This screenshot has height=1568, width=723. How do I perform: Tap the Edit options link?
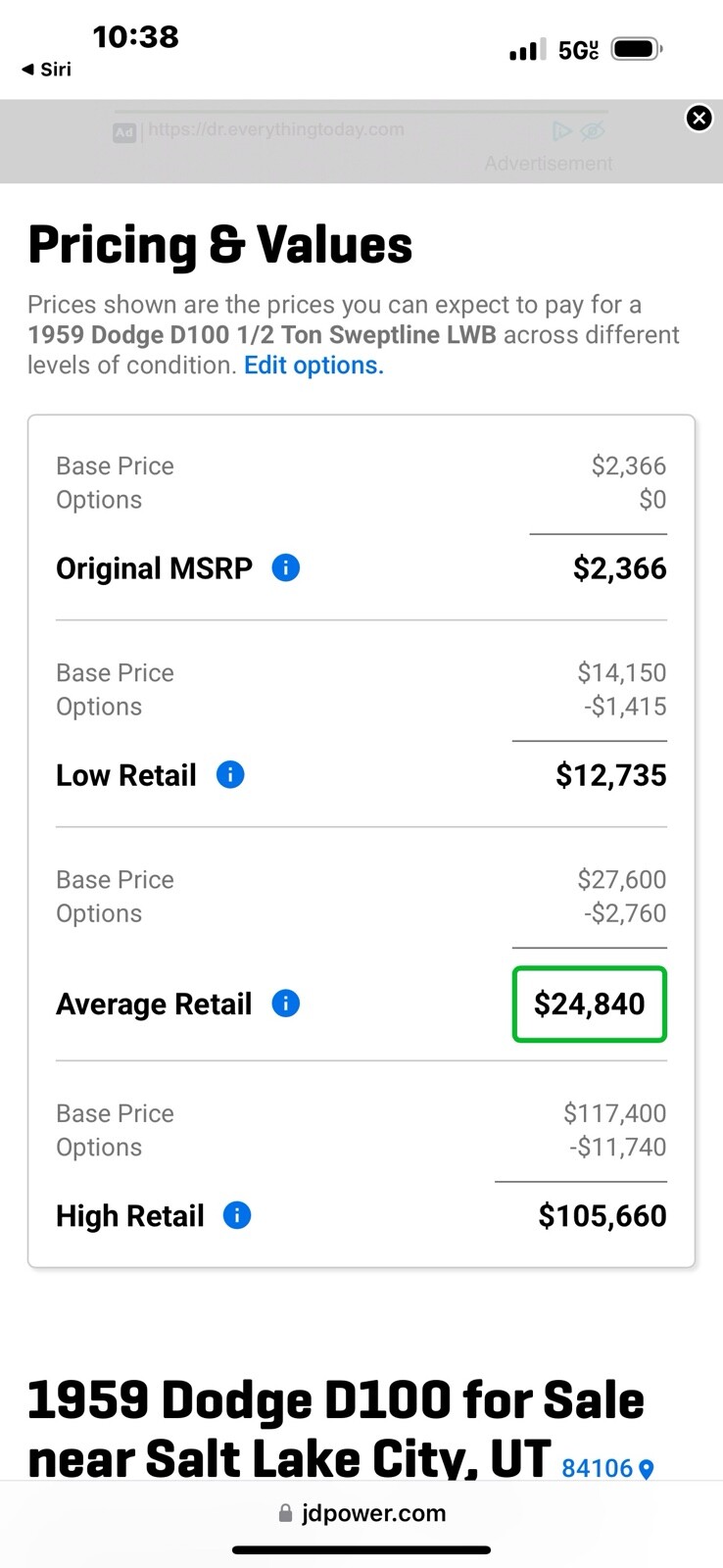tap(313, 366)
